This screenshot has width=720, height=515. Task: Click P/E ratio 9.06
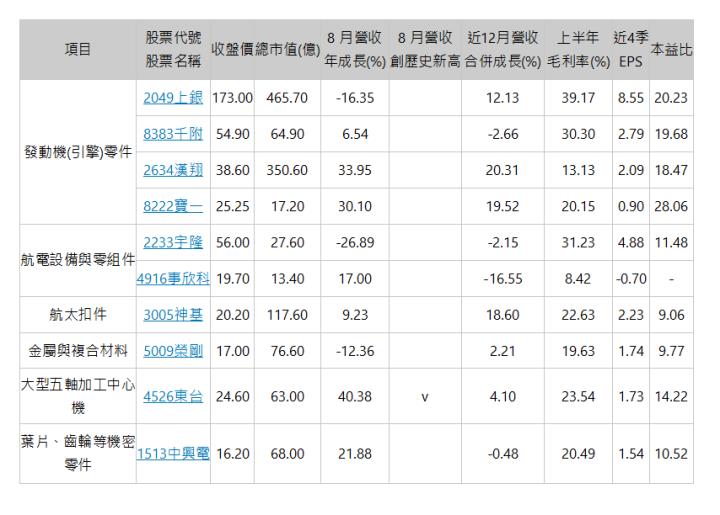tap(671, 315)
